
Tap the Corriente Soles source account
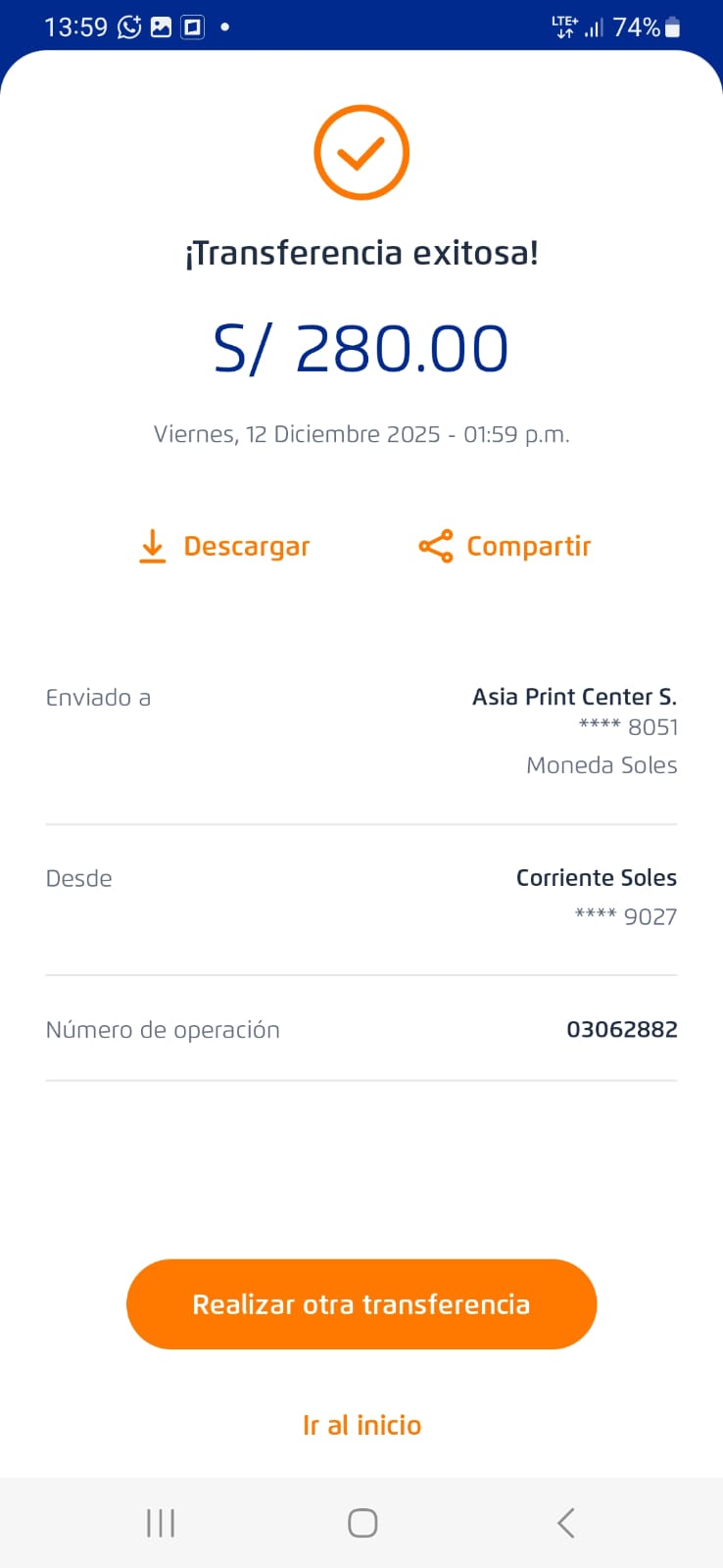click(x=596, y=878)
